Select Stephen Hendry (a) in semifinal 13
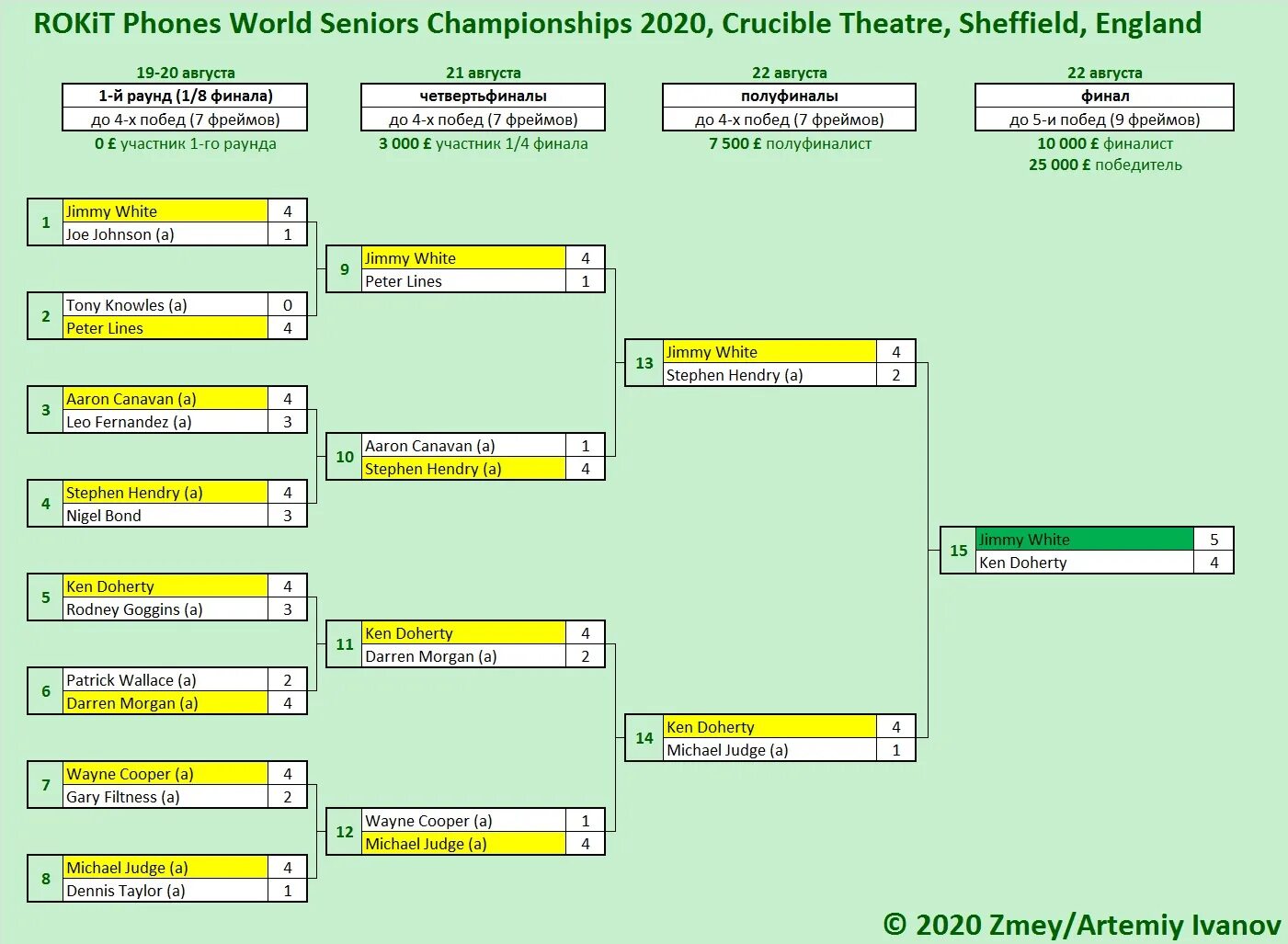Screen dimensions: 1288x944 click(x=769, y=375)
